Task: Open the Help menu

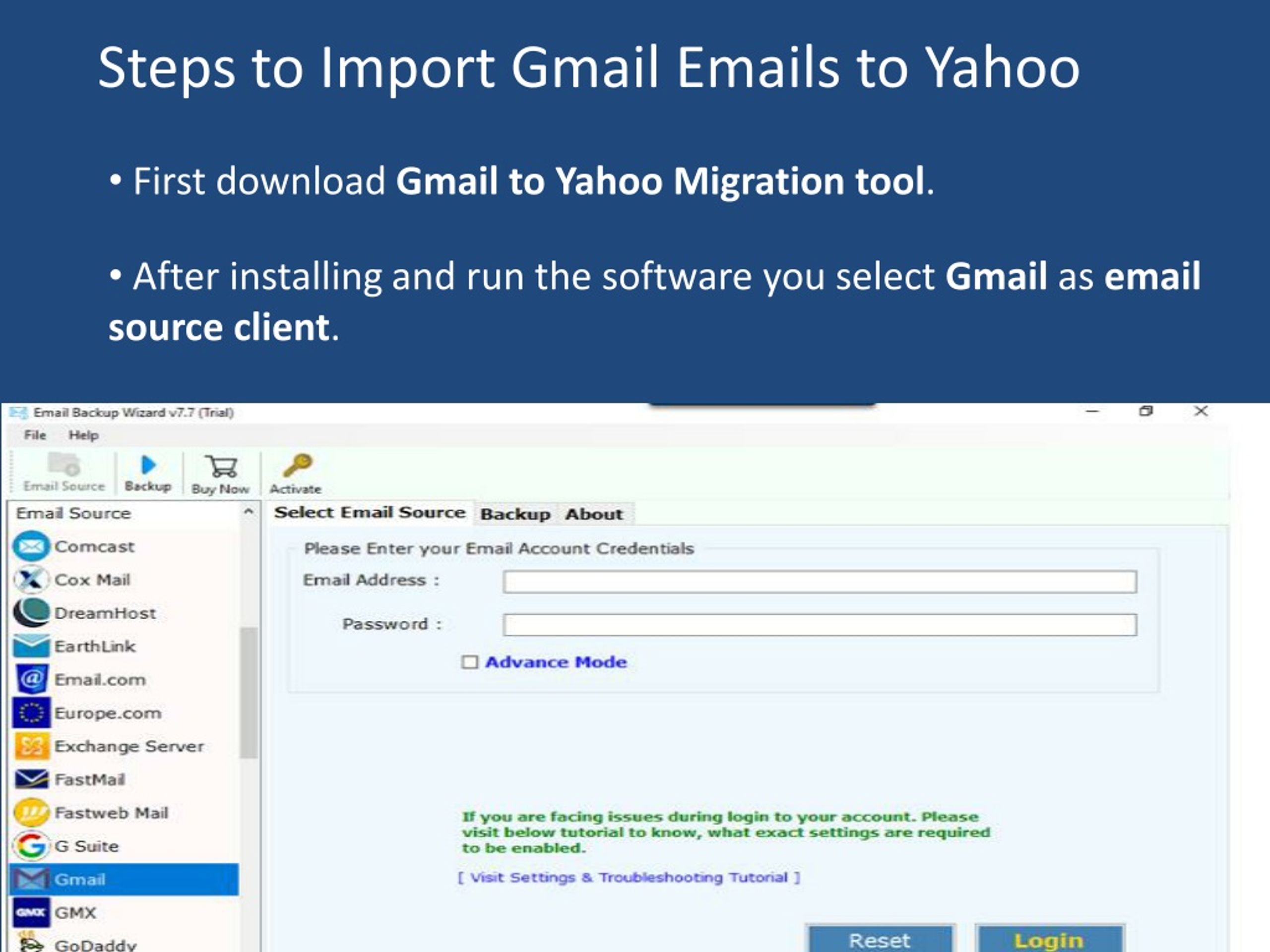Action: click(x=84, y=435)
